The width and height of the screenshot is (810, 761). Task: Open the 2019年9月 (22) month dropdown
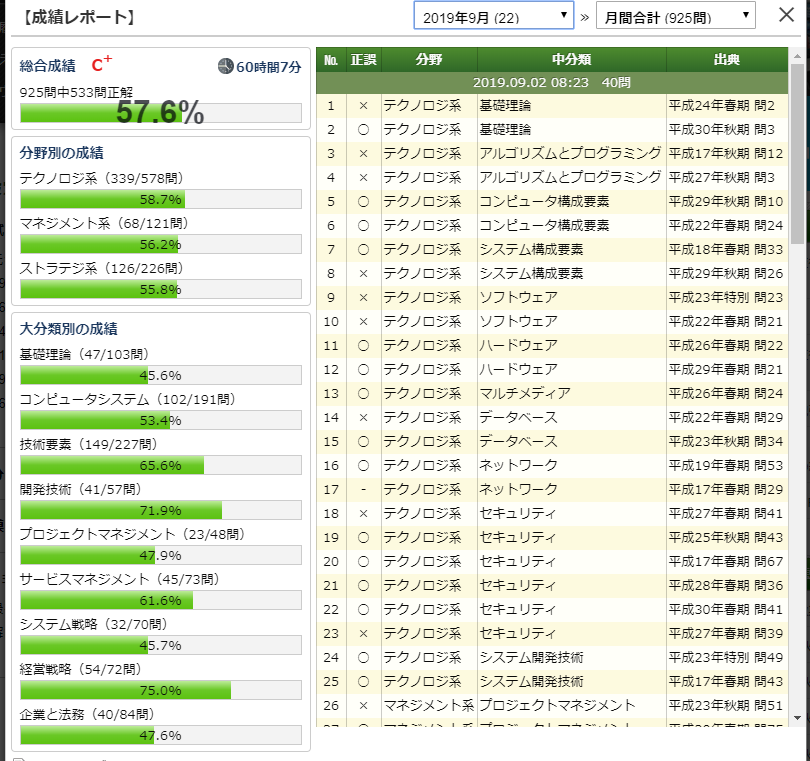click(x=493, y=15)
